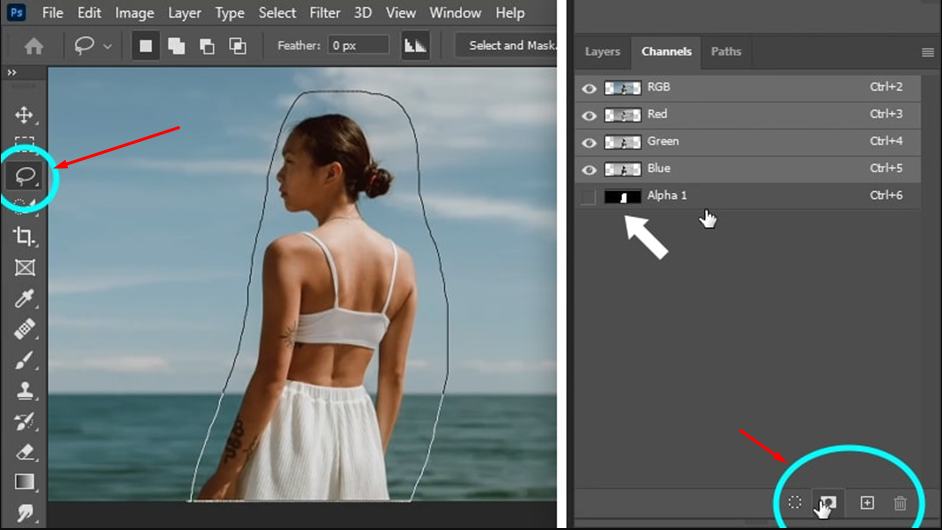Select the Blue channel thumbnail

622,169
